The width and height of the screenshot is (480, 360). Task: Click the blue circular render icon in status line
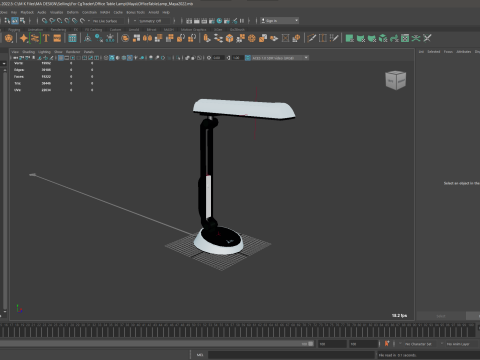click(219, 21)
